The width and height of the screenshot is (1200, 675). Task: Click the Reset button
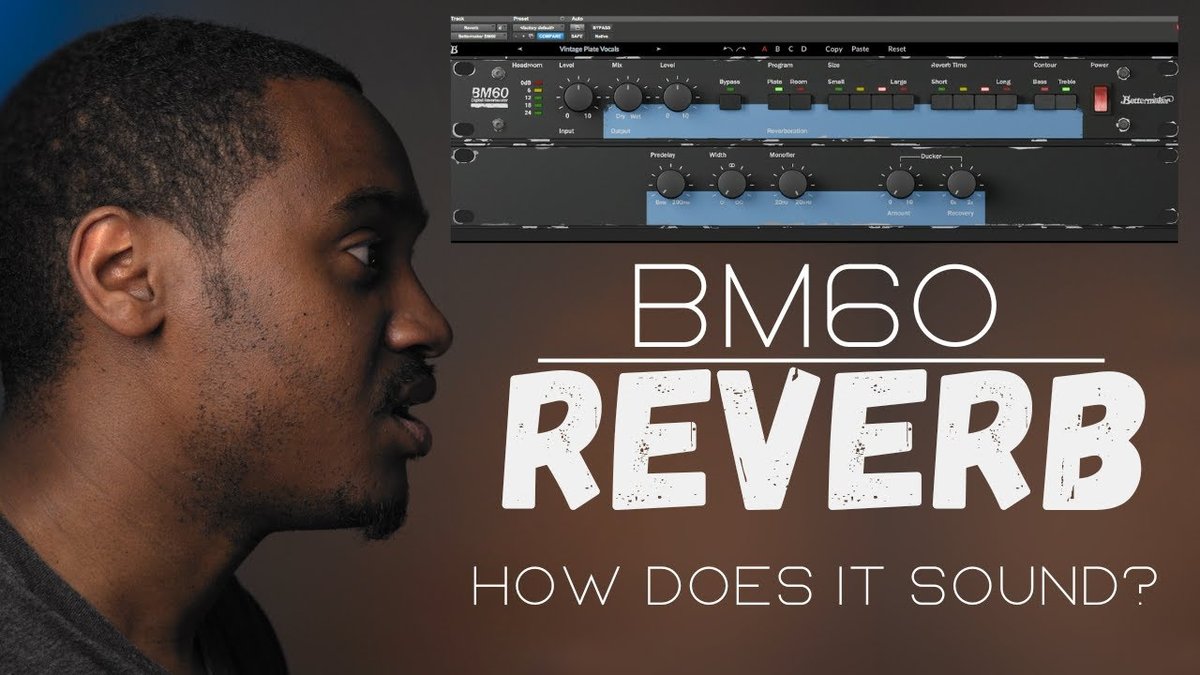click(897, 49)
